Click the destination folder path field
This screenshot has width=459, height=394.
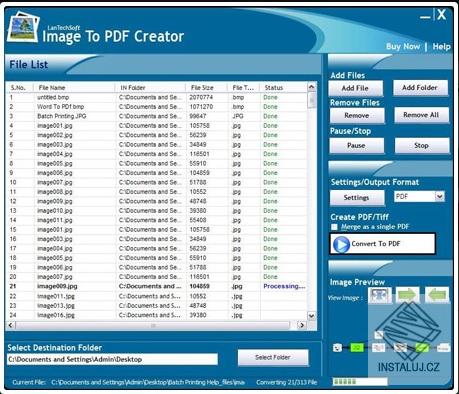(x=112, y=359)
